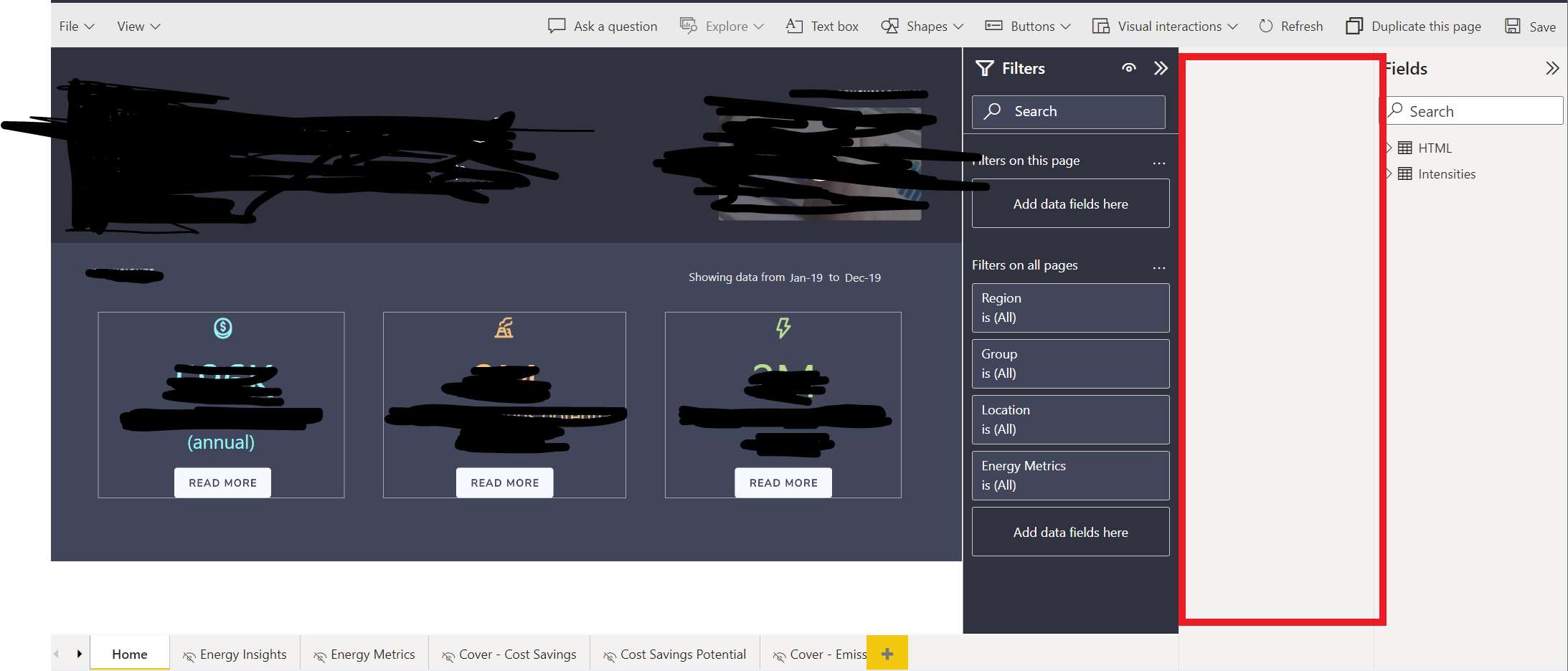Open the Cover - Cost Savings tab

[509, 655]
